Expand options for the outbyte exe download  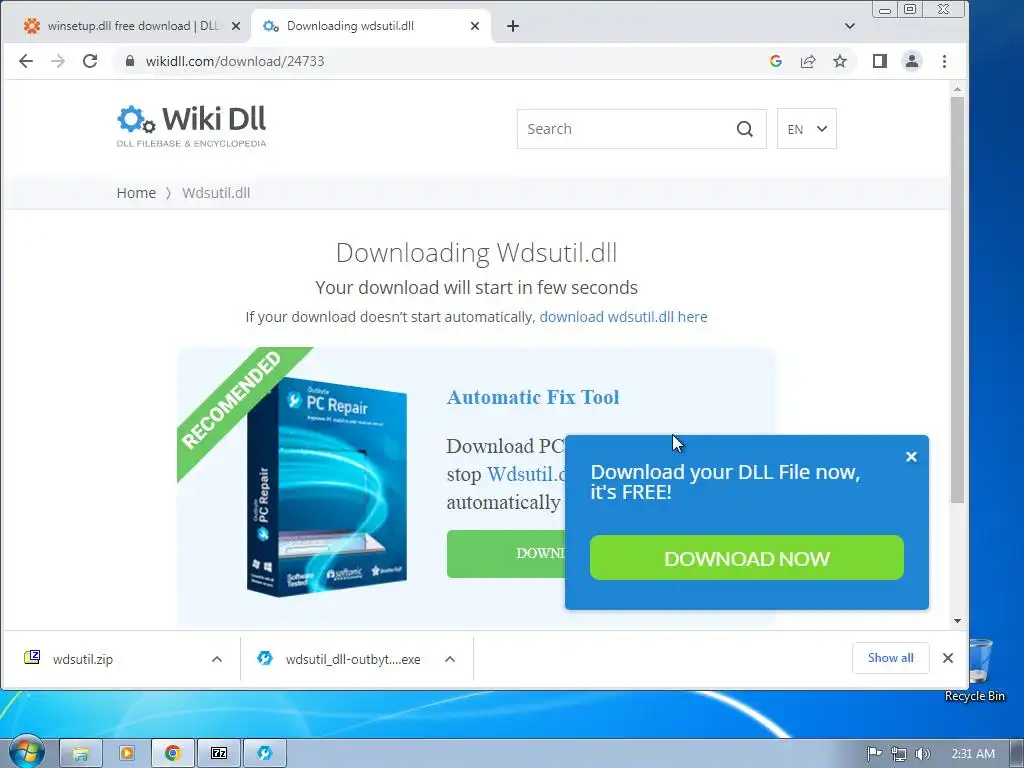point(450,659)
